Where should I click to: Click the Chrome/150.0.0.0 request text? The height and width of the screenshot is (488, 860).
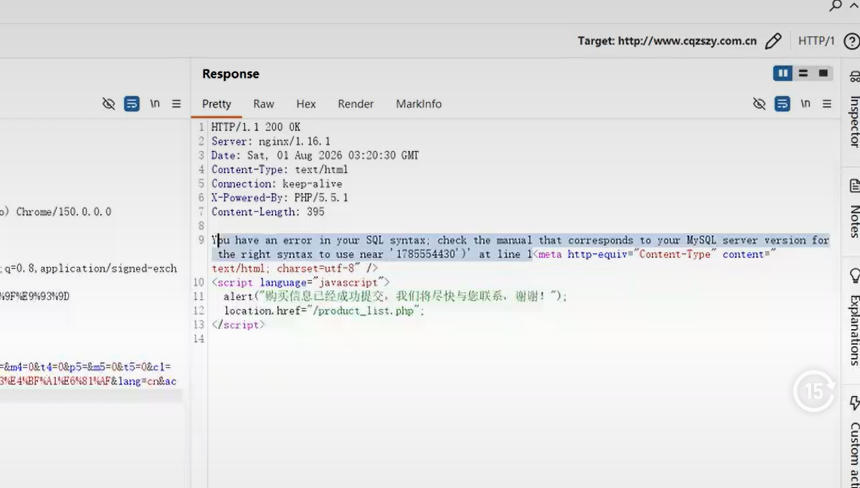coord(64,212)
